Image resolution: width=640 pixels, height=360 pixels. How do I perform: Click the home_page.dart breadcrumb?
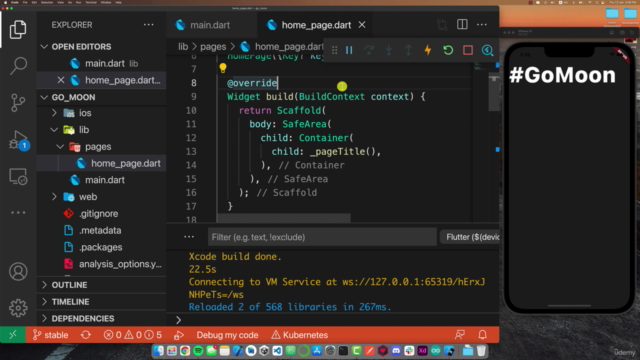click(282, 47)
